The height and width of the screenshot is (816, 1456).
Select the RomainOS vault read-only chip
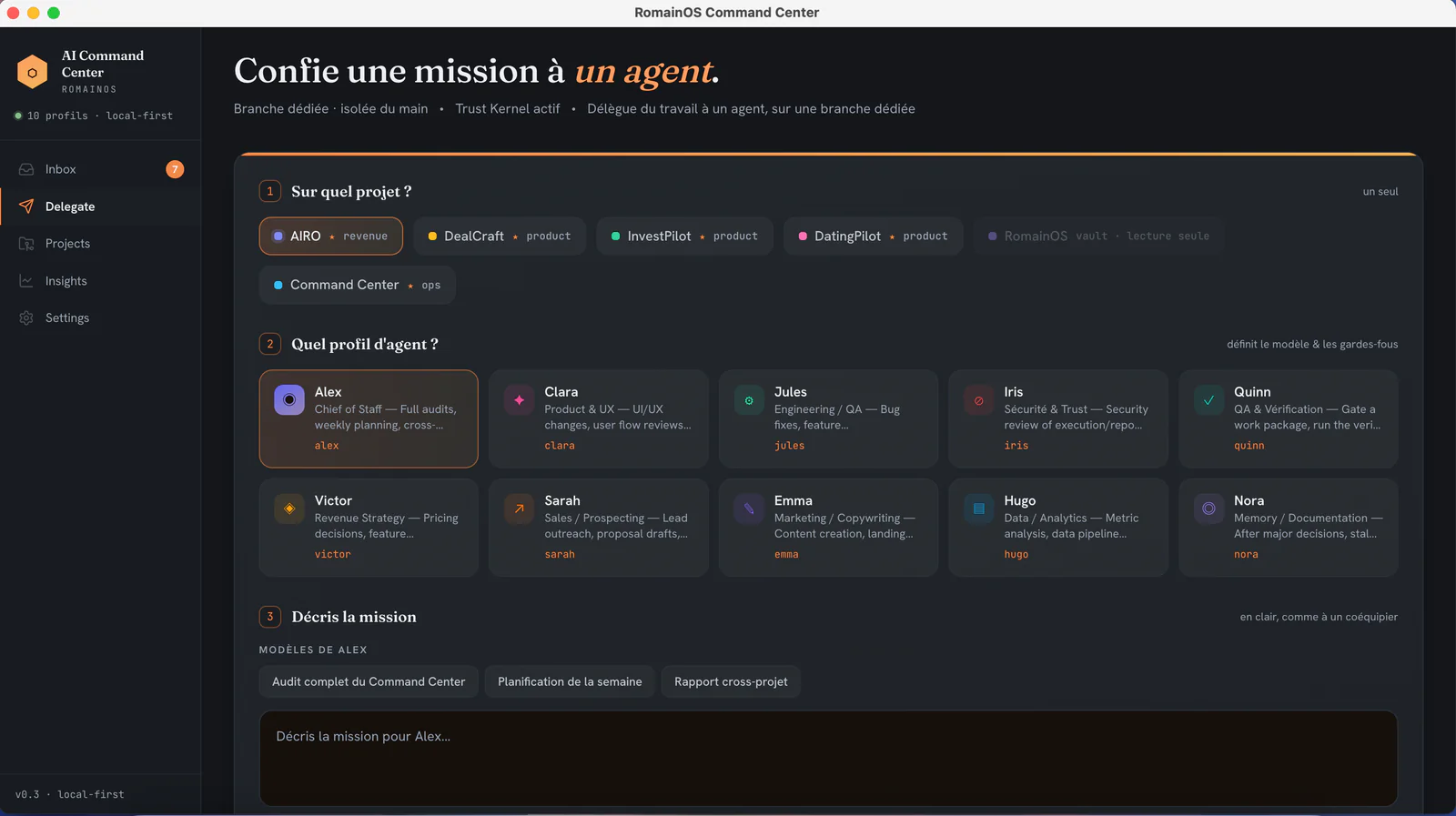[1098, 236]
